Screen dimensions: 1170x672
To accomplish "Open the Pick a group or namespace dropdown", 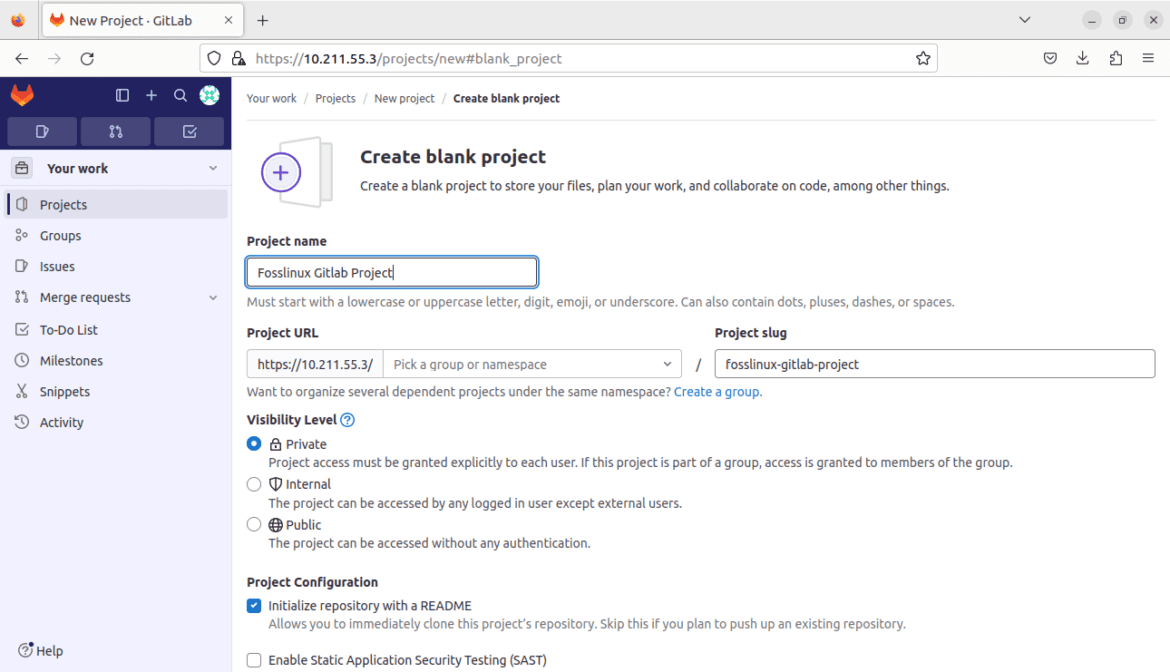I will click(x=531, y=363).
